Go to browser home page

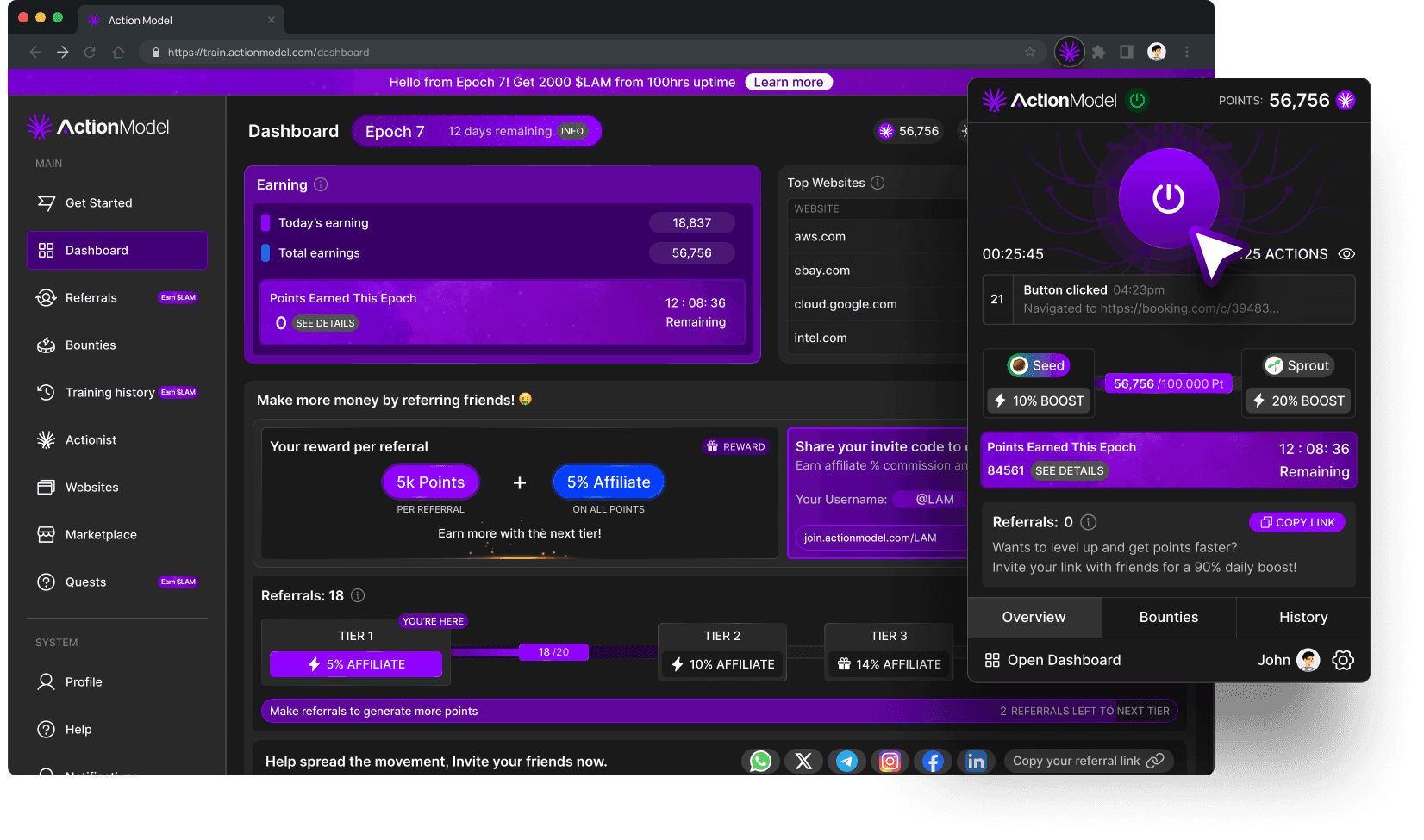pyautogui.click(x=118, y=53)
